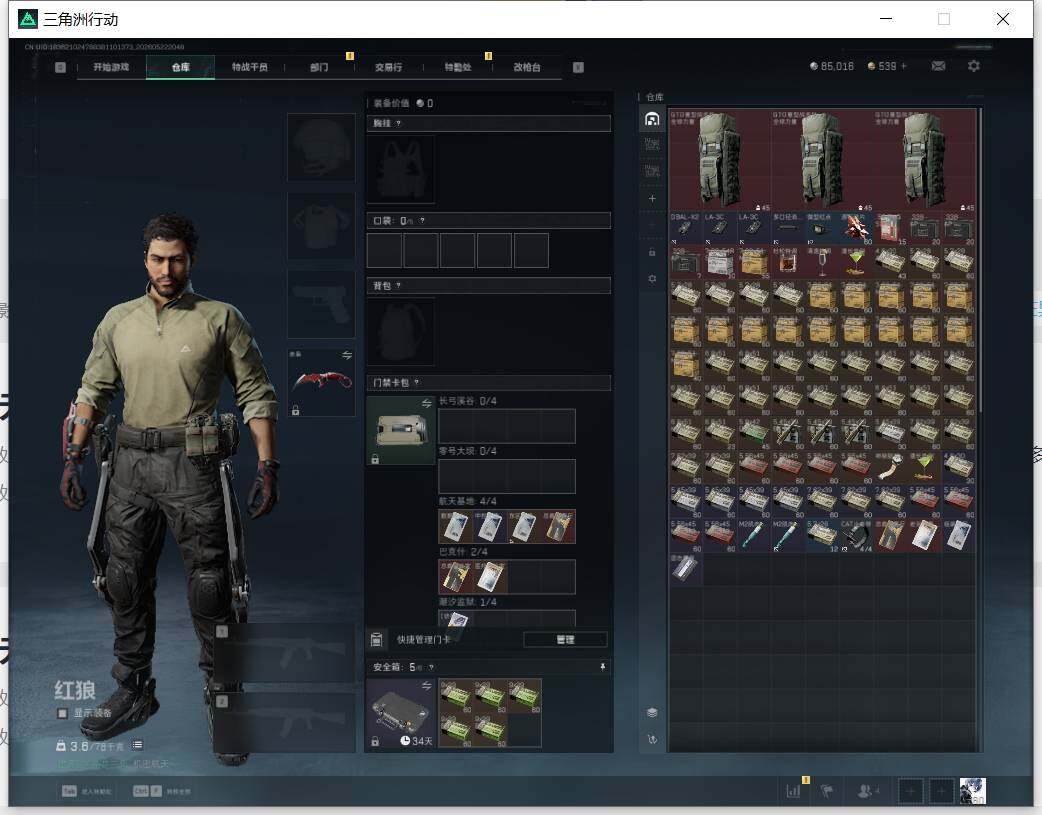The image size is (1042, 815).
Task: Add a new warehouse page with plus icon
Action: [652, 199]
